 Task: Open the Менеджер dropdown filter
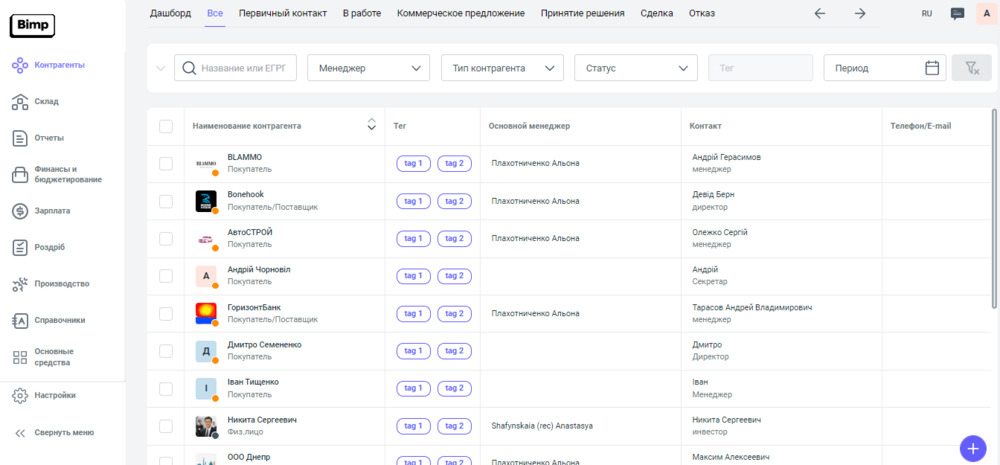click(368, 68)
